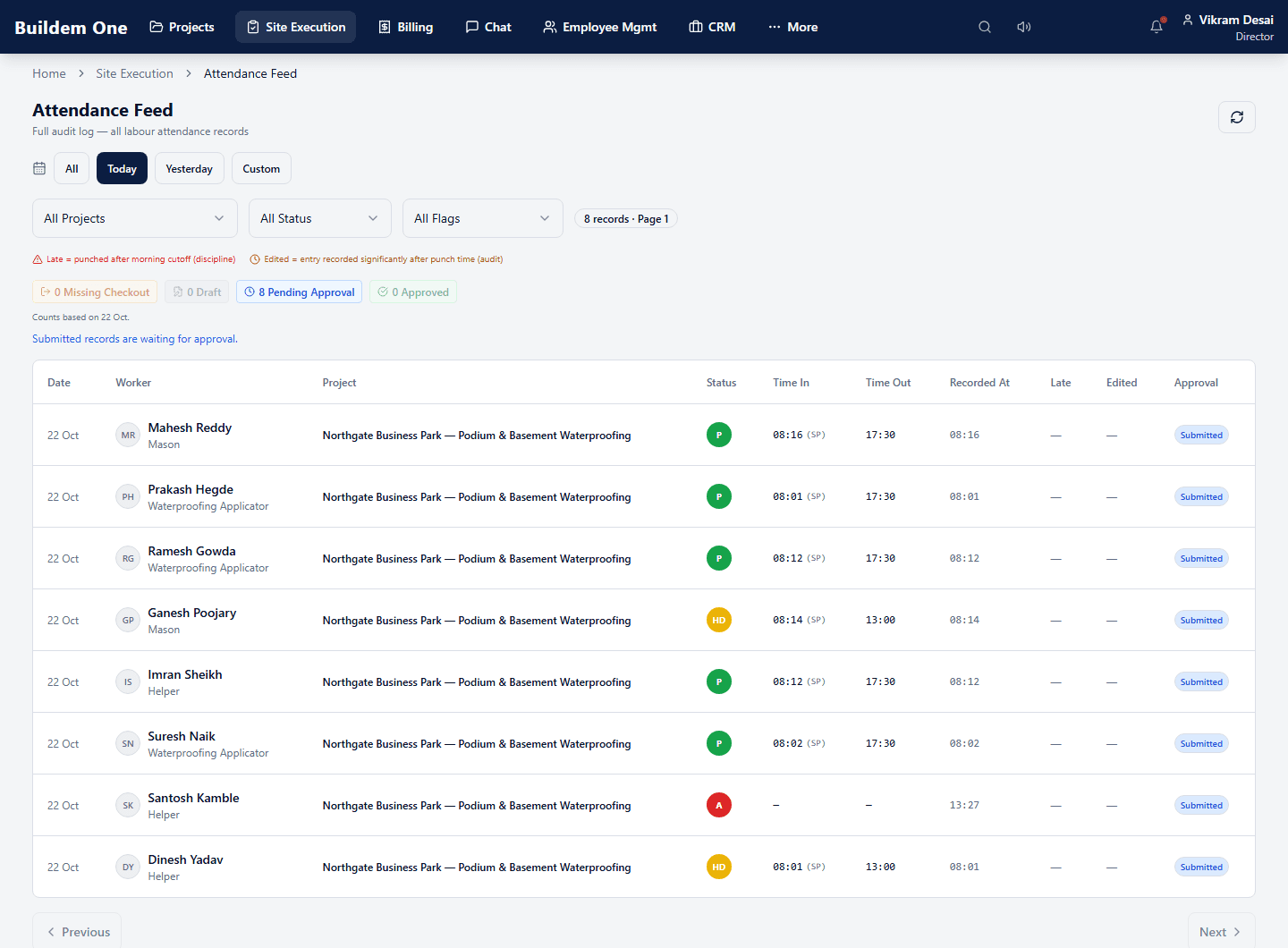The height and width of the screenshot is (948, 1288).
Task: Click the SN avatar for Suresh Naik
Action: [128, 743]
